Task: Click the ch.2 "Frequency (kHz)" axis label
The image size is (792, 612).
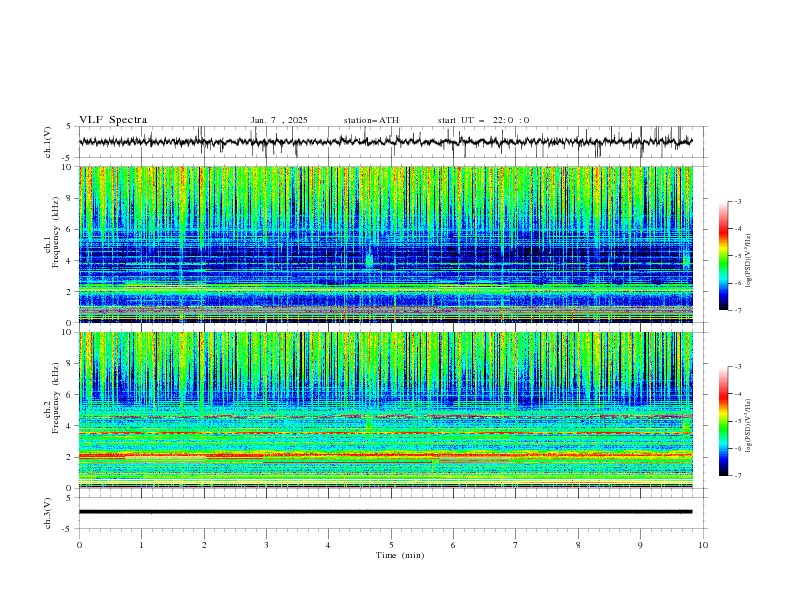Action: click(x=54, y=397)
